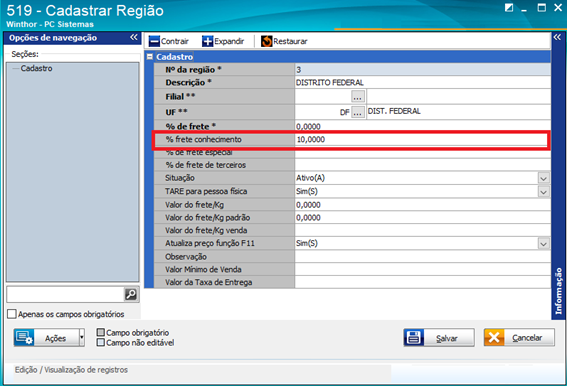Click the Valor Mínimo de Venda field
Image resolution: width=567 pixels, height=386 pixels.
[422, 270]
